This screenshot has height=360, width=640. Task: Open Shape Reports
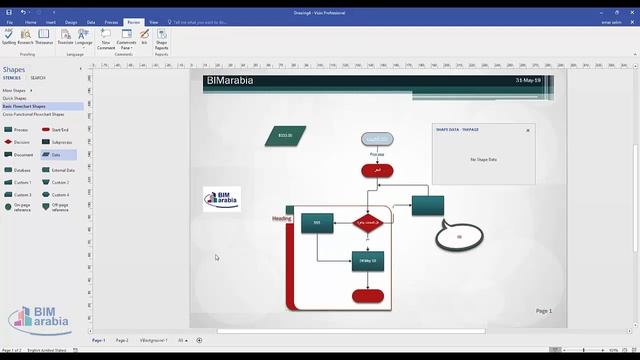[x=162, y=39]
